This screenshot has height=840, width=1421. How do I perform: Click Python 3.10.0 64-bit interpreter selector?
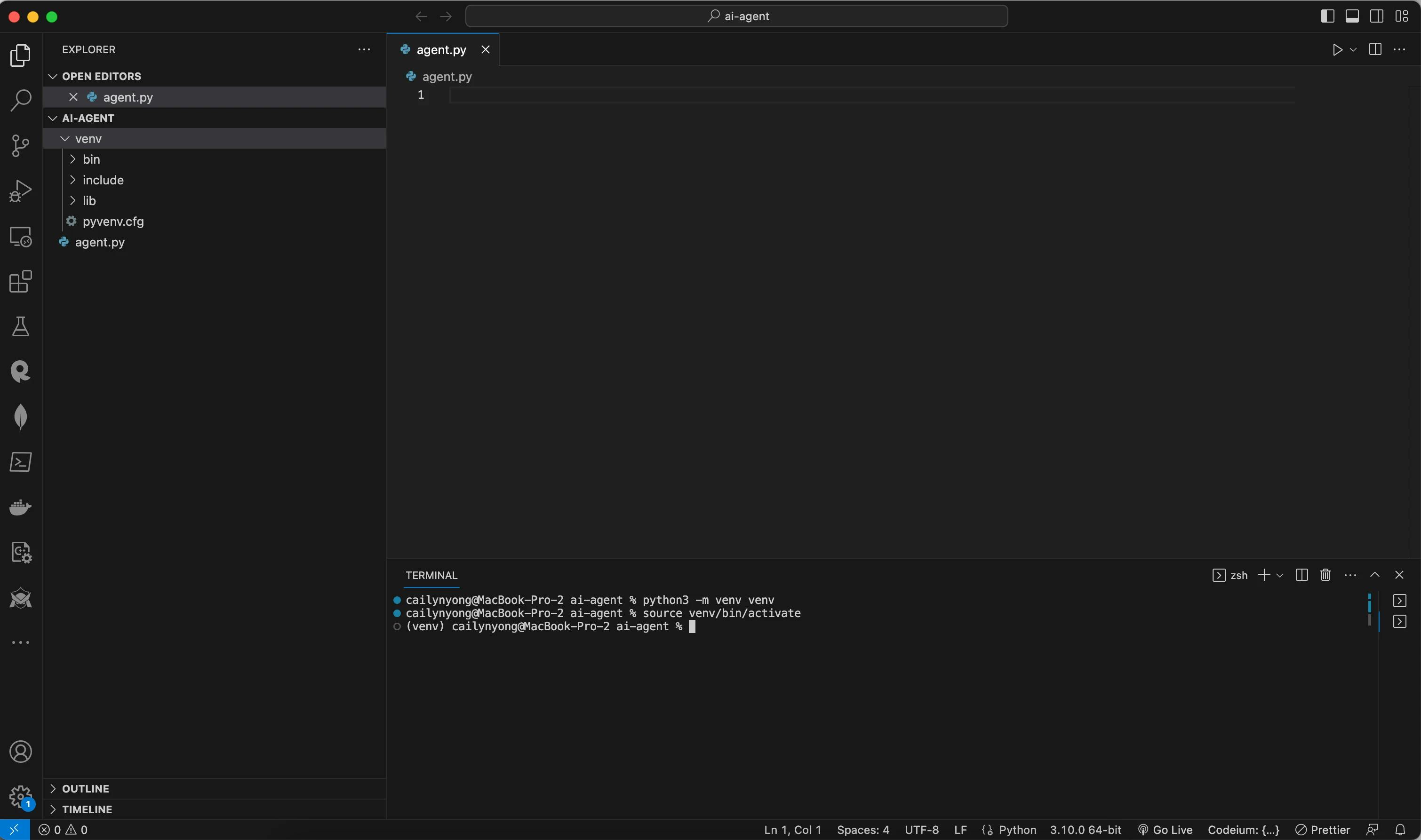1086,830
